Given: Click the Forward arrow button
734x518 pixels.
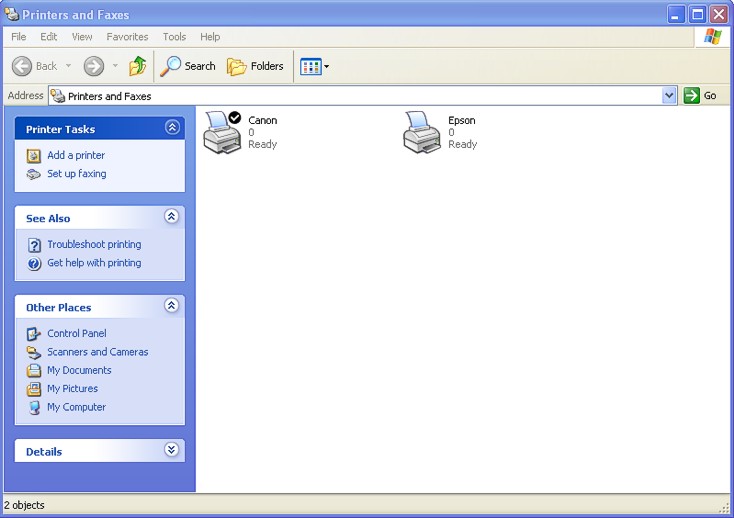Looking at the screenshot, I should (x=94, y=66).
